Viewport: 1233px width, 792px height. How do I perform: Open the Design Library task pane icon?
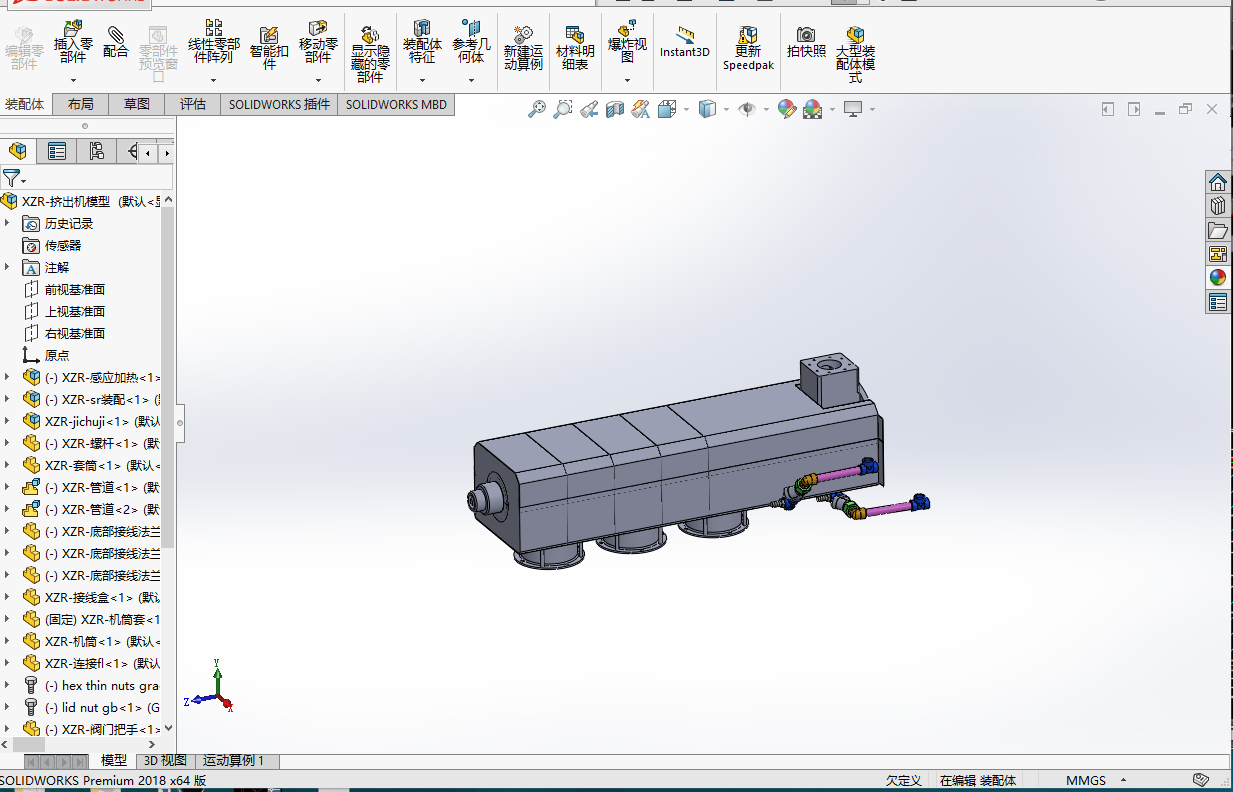1217,206
